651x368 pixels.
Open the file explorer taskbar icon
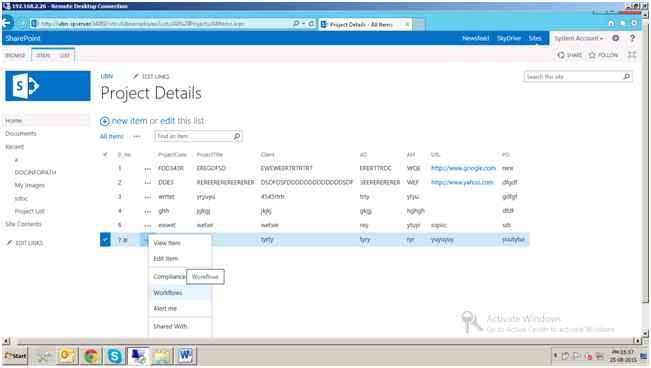162,356
